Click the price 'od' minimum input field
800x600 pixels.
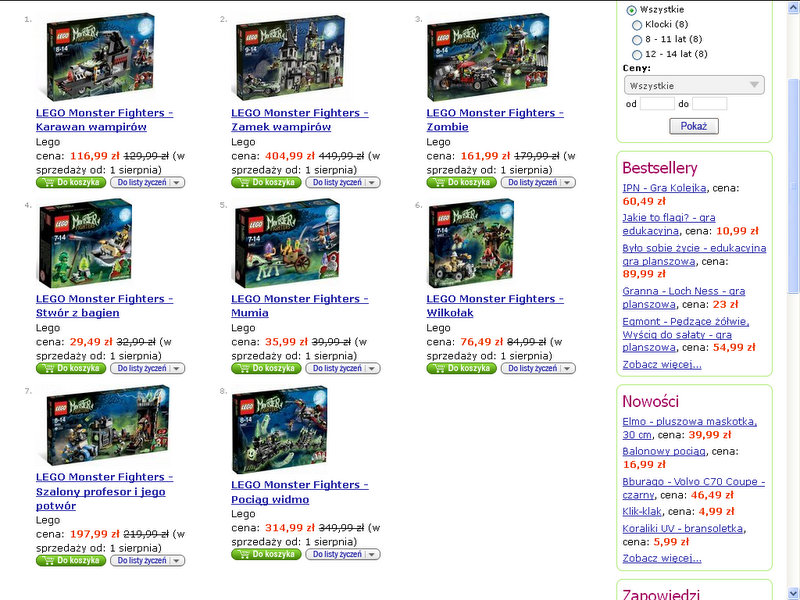657,104
